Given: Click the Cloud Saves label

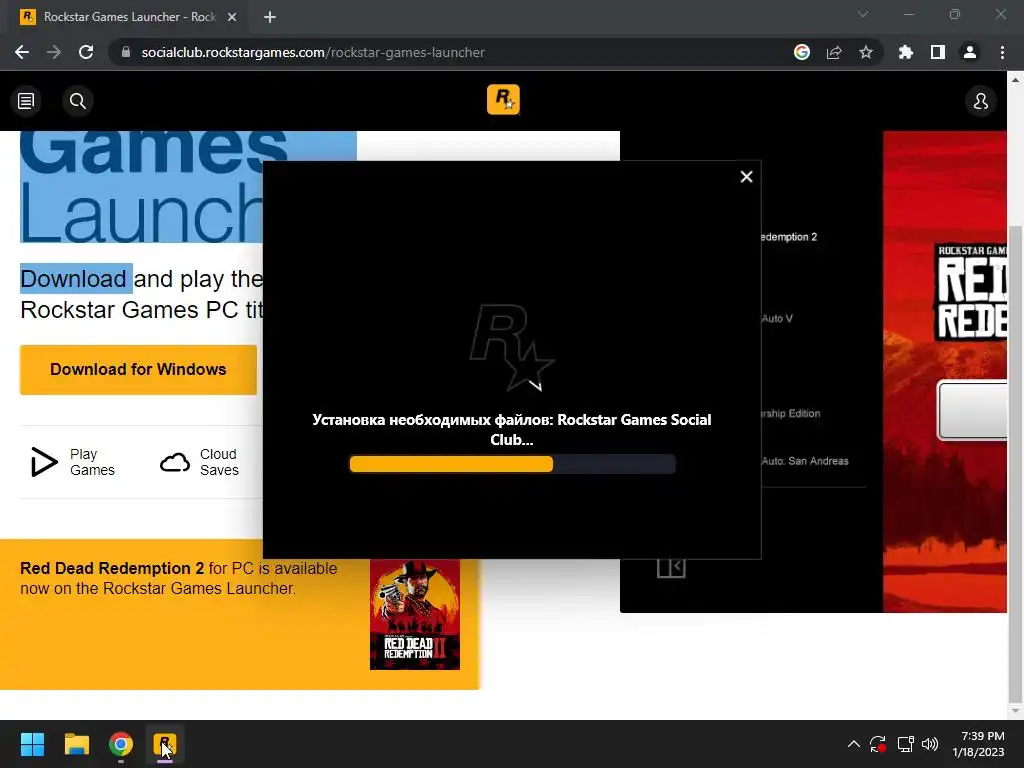Looking at the screenshot, I should coord(219,462).
